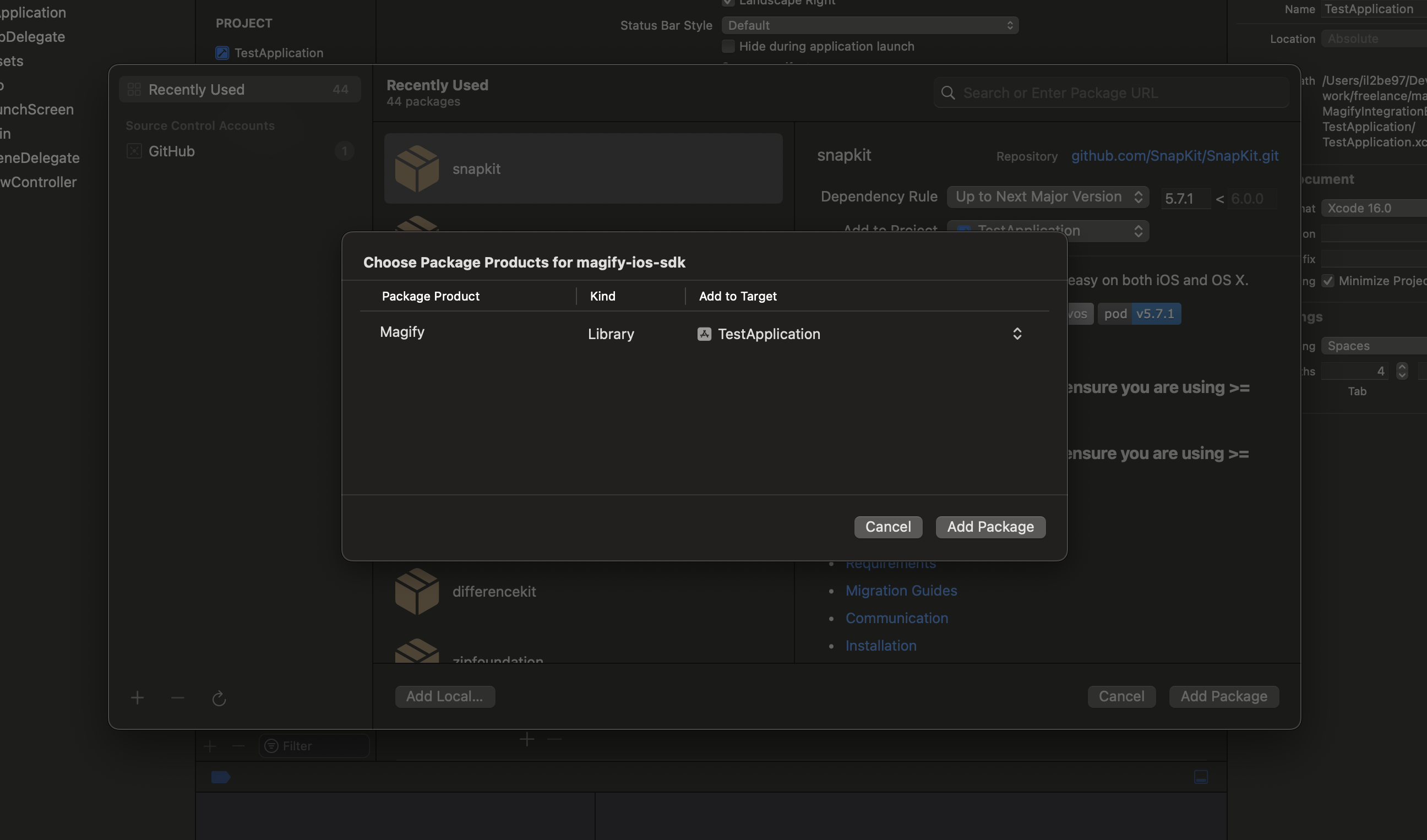
Task: Click the Library kind cell
Action: click(611, 334)
